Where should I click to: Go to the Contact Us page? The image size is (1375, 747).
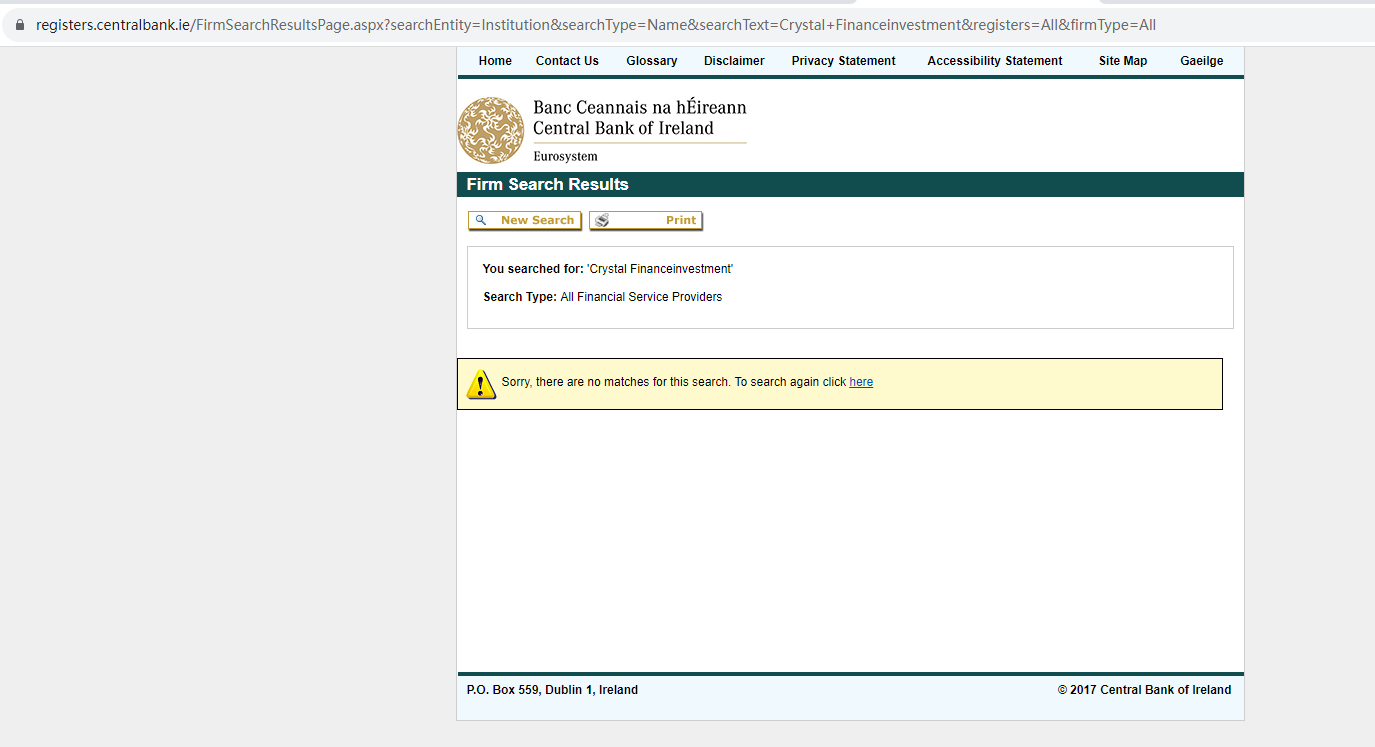pyautogui.click(x=567, y=61)
